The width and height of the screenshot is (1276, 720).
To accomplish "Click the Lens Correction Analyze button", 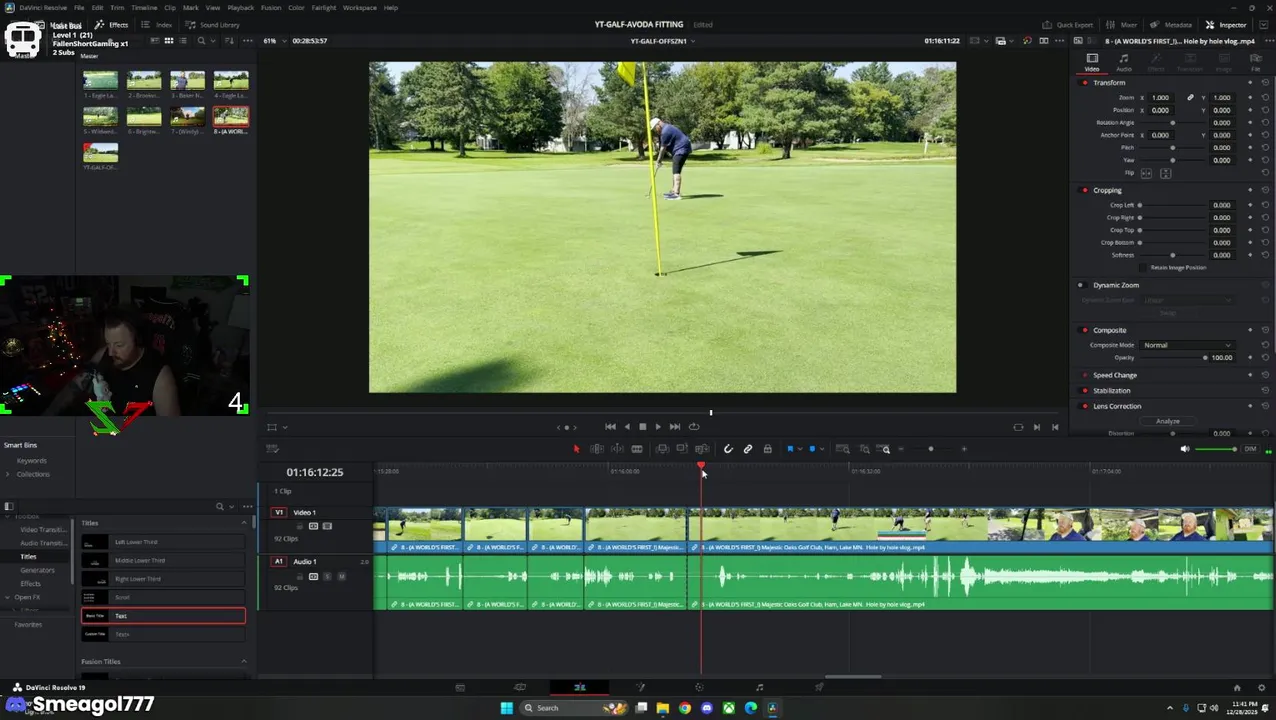I will pos(1167,422).
